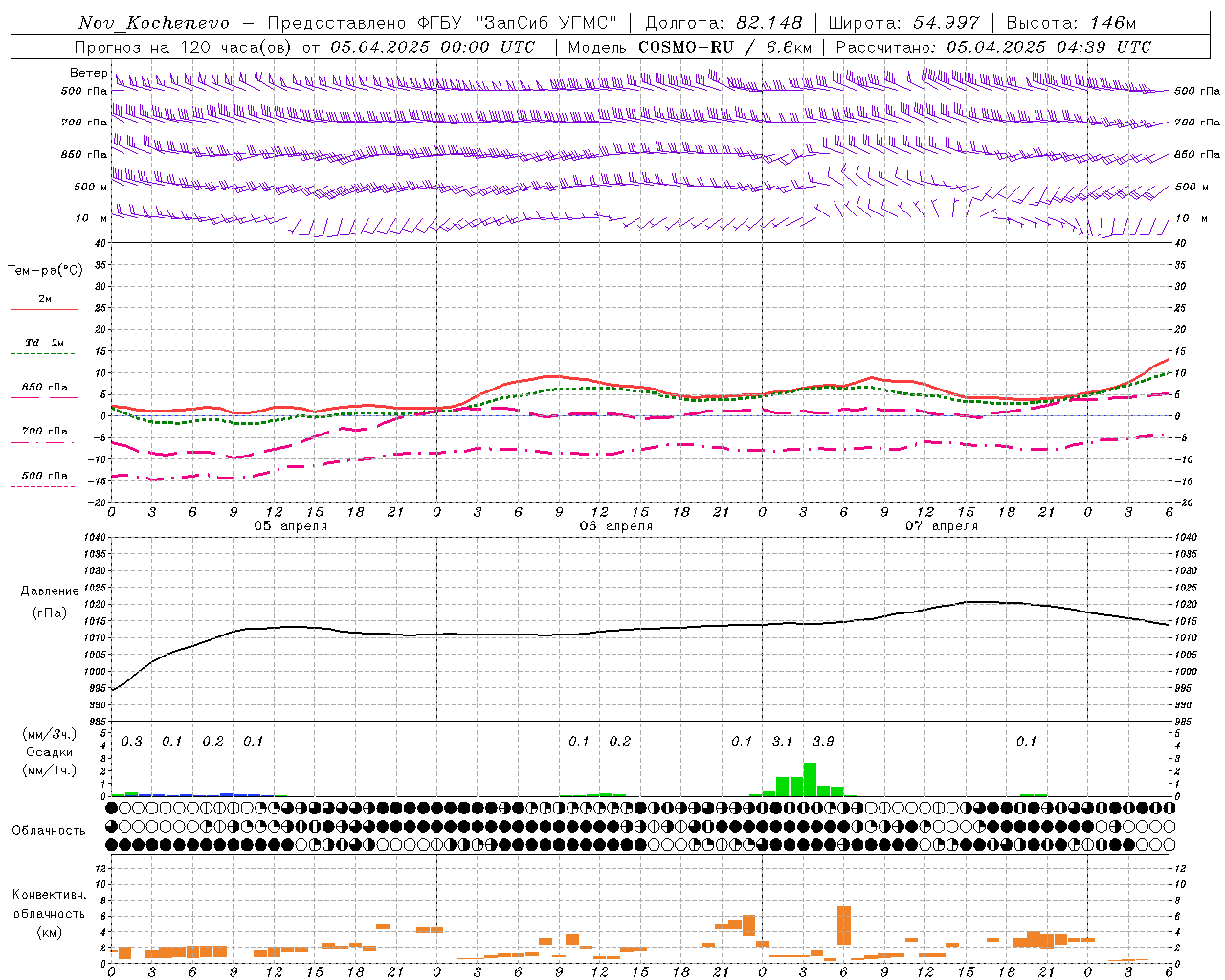Viewport: 1225px width, 980px height.
Task: Click the Ветер section label
Action: [88, 73]
